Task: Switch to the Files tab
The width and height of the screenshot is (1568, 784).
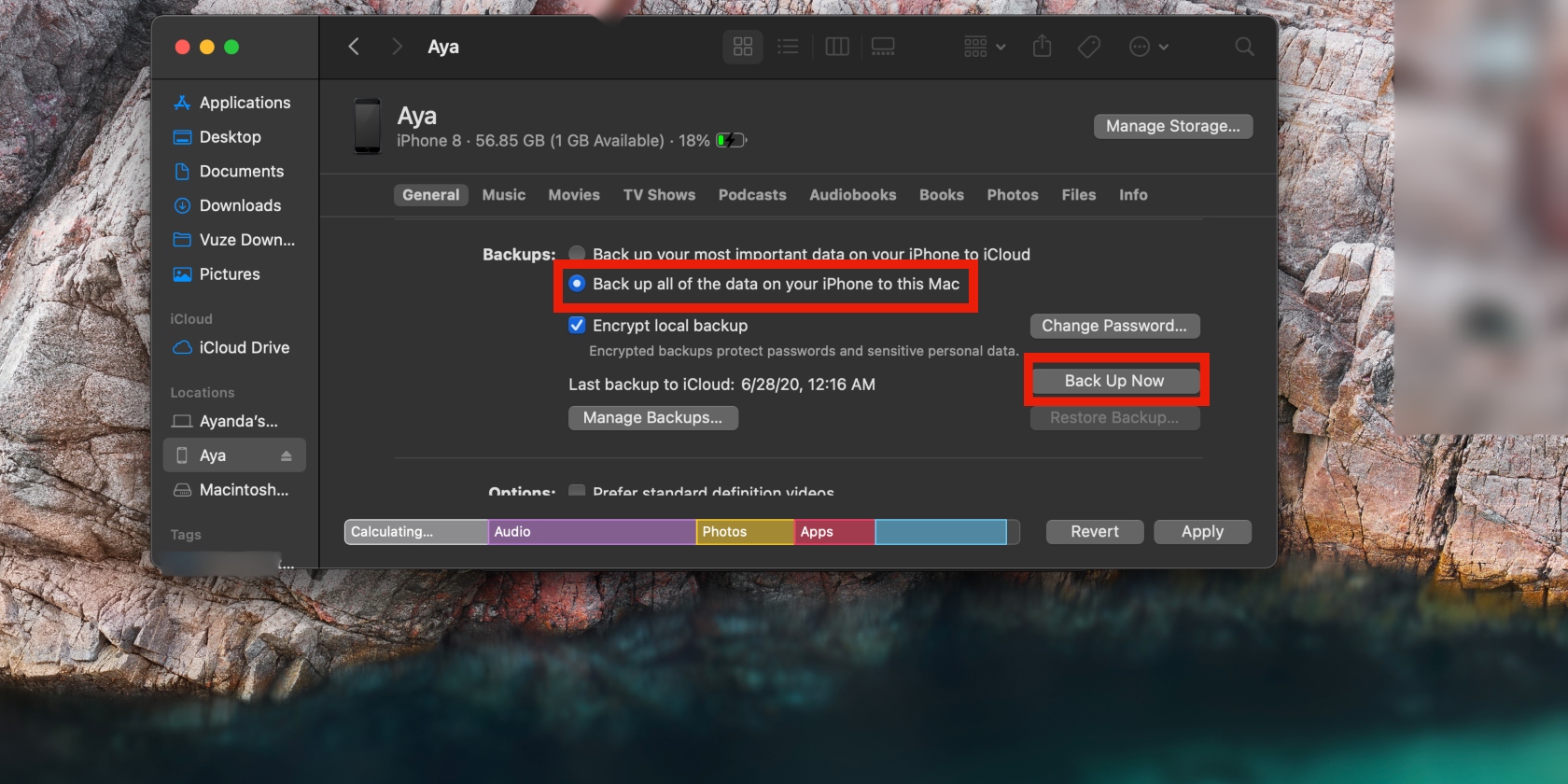Action: click(x=1079, y=195)
